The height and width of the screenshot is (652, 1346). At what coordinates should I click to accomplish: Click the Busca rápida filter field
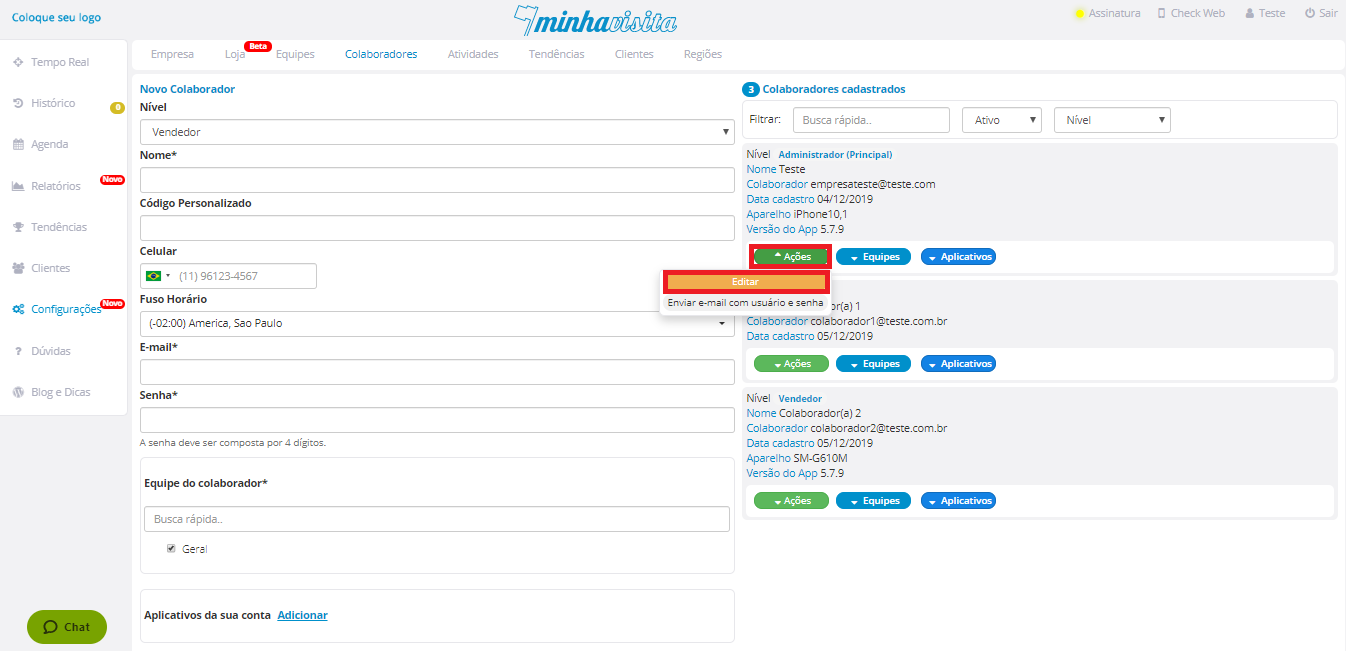pos(870,120)
